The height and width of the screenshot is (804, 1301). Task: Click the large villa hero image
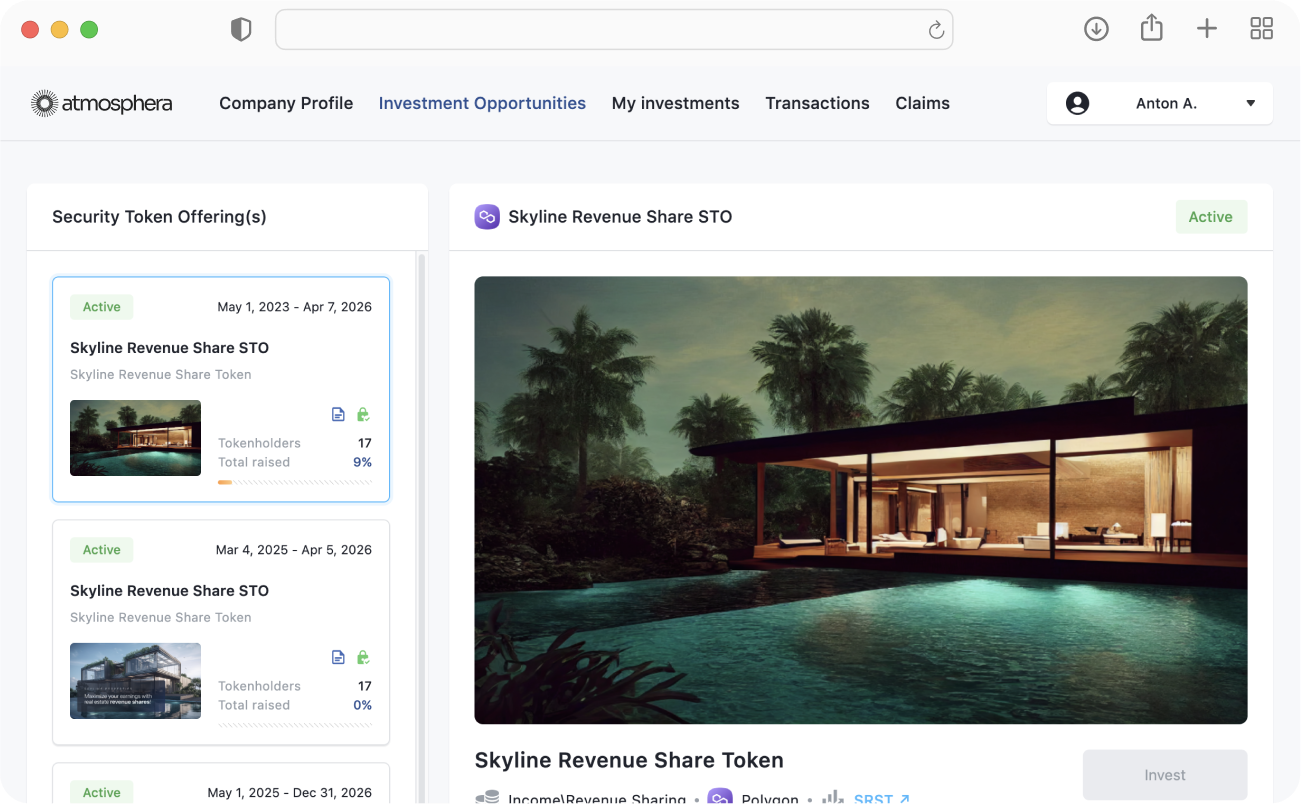click(861, 500)
